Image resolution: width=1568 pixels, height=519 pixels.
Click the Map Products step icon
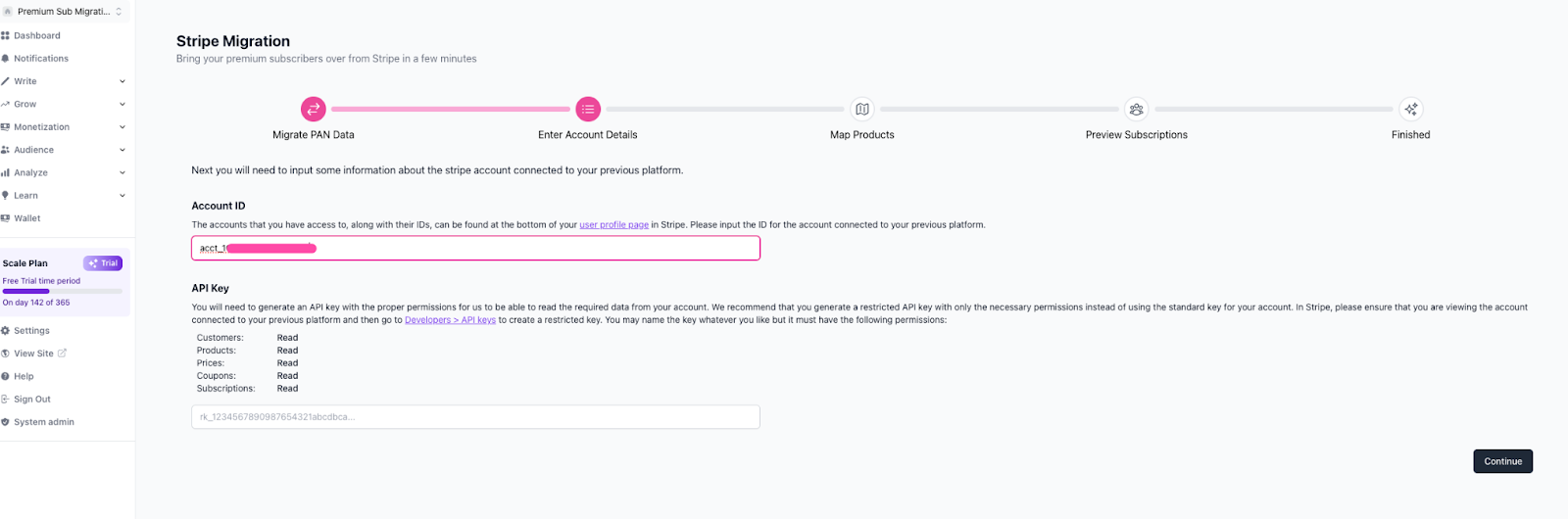pos(862,109)
